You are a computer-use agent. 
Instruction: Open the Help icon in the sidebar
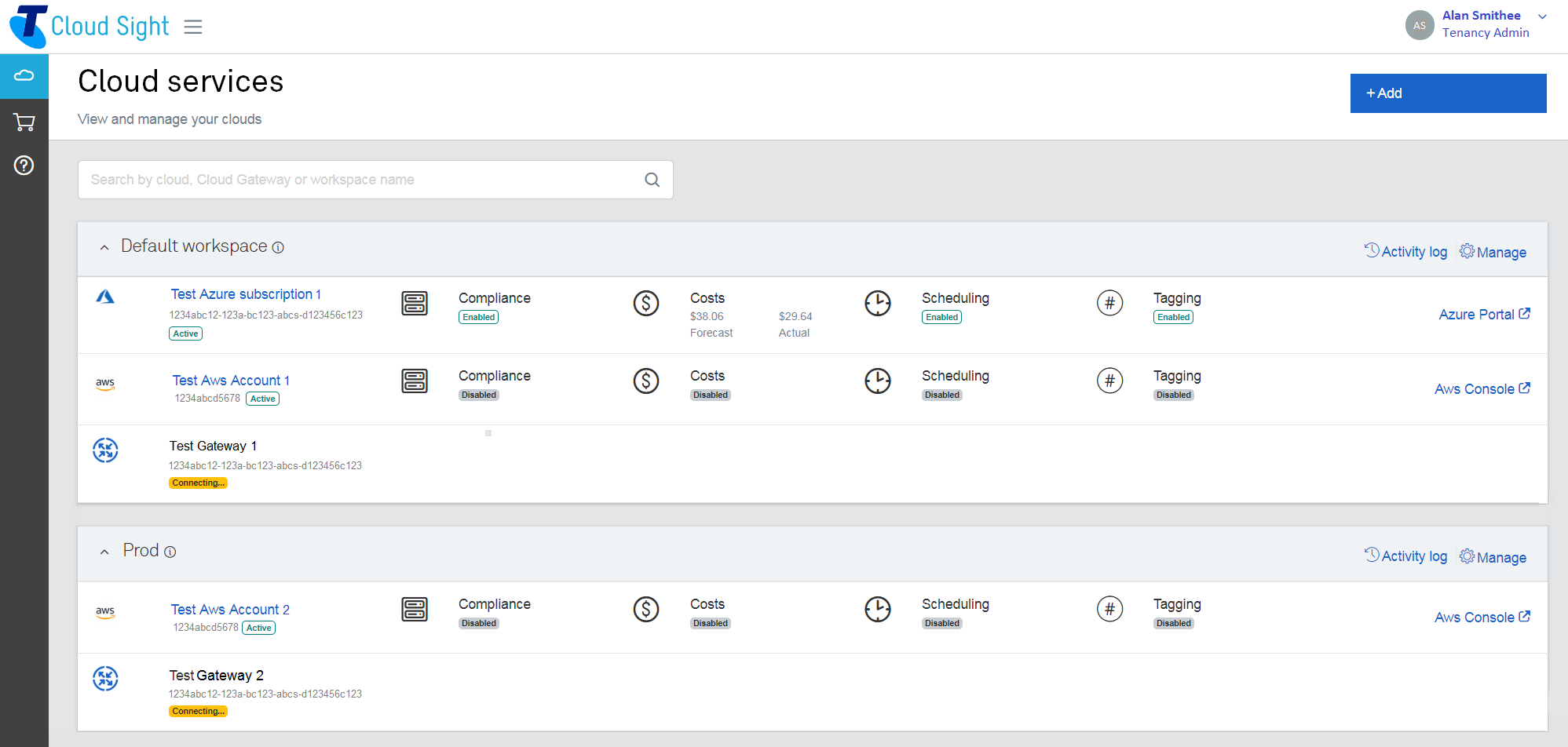pyautogui.click(x=24, y=166)
